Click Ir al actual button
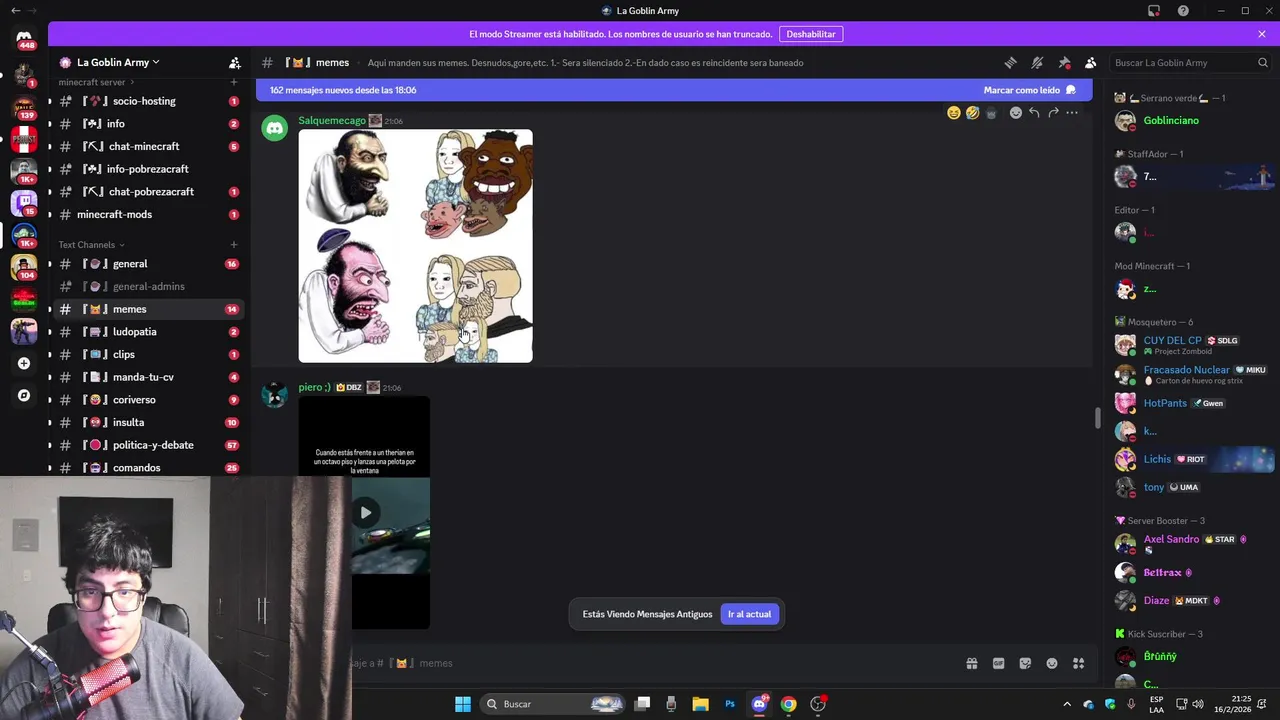 pyautogui.click(x=749, y=614)
